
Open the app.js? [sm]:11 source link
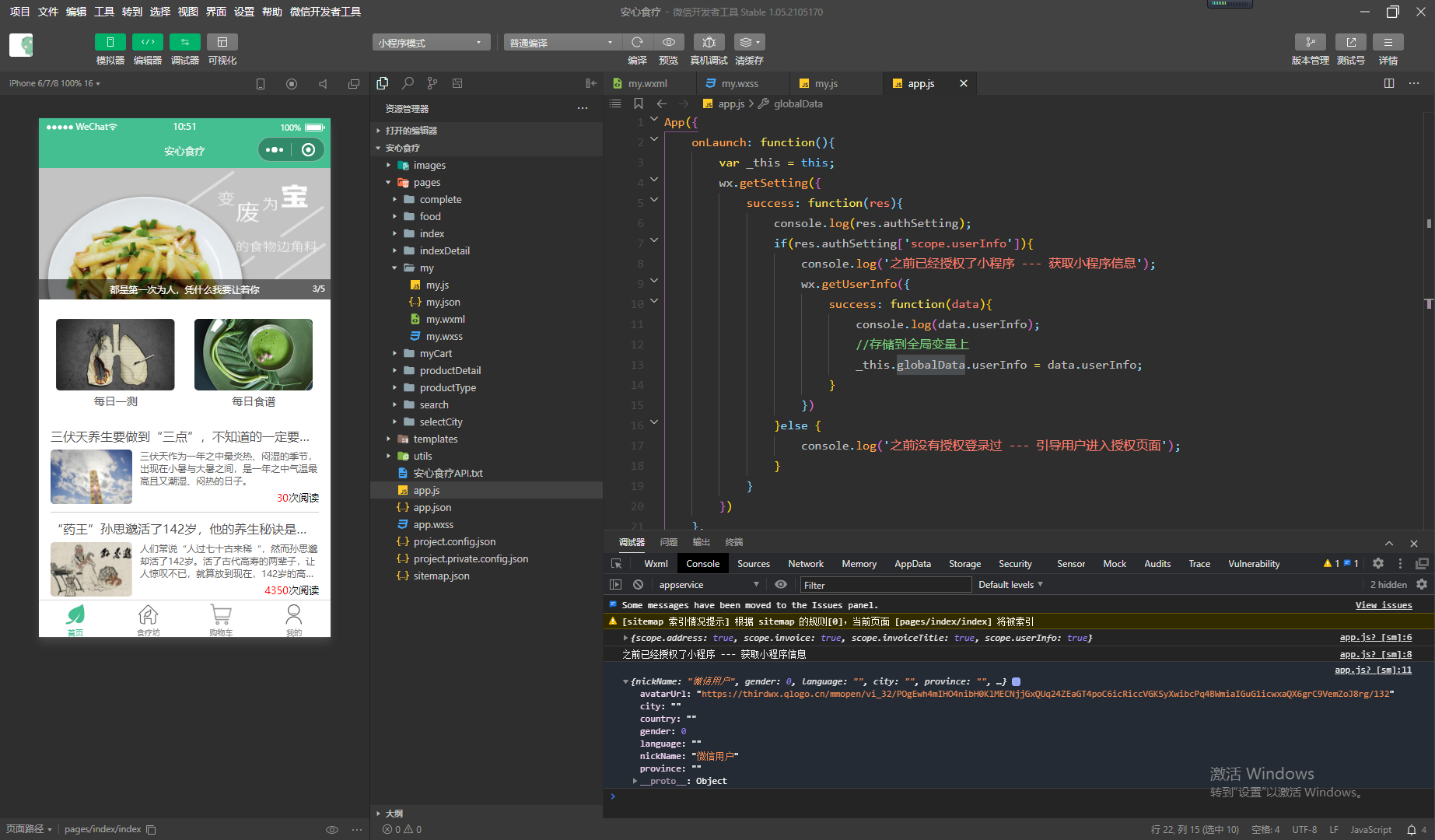pyautogui.click(x=1373, y=670)
